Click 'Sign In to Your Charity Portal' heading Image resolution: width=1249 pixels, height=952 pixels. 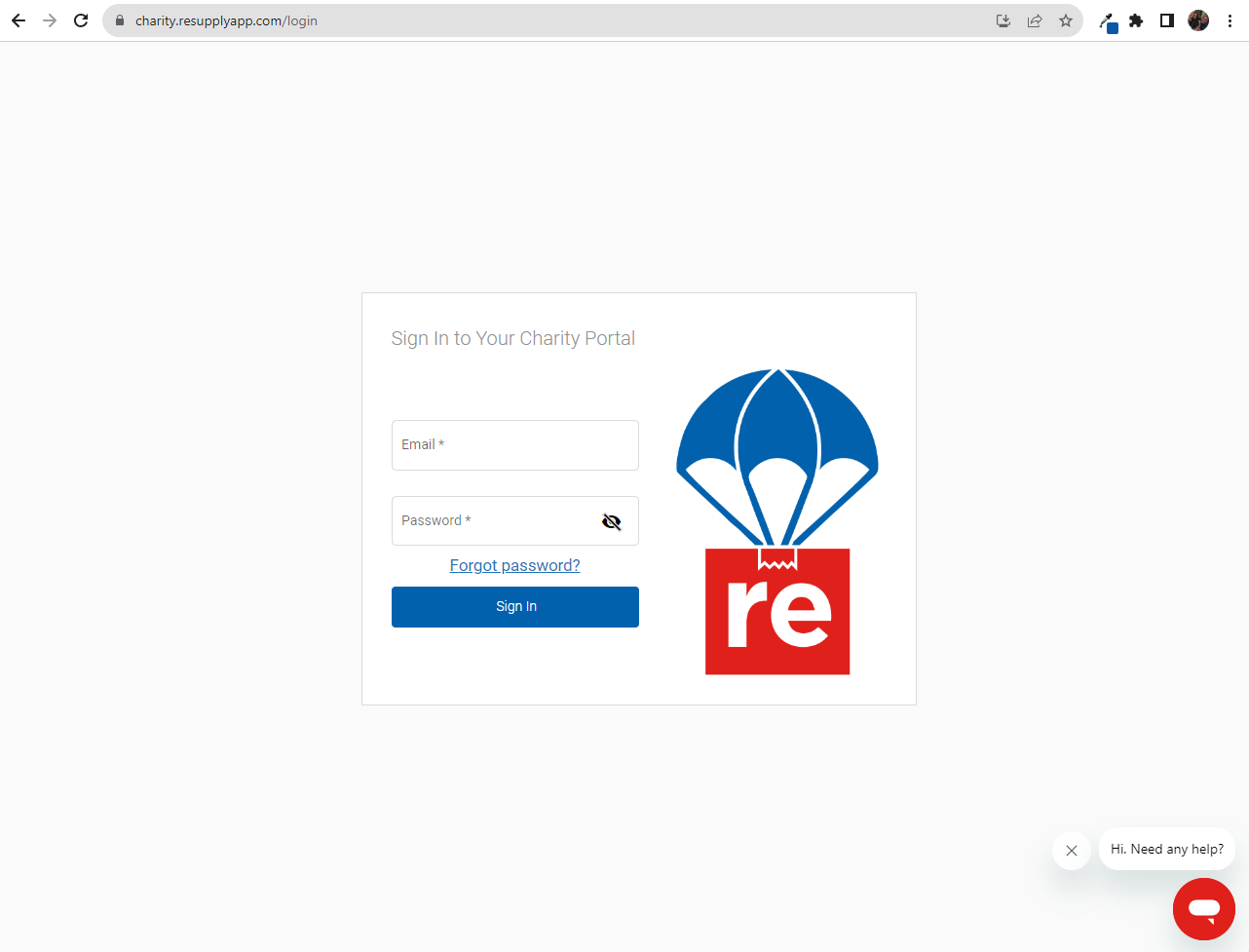click(x=513, y=338)
